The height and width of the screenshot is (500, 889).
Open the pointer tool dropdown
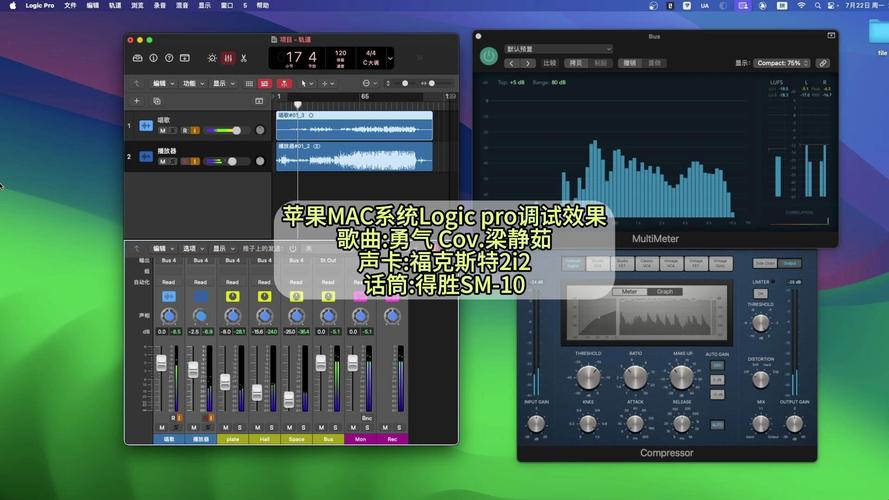pos(307,83)
